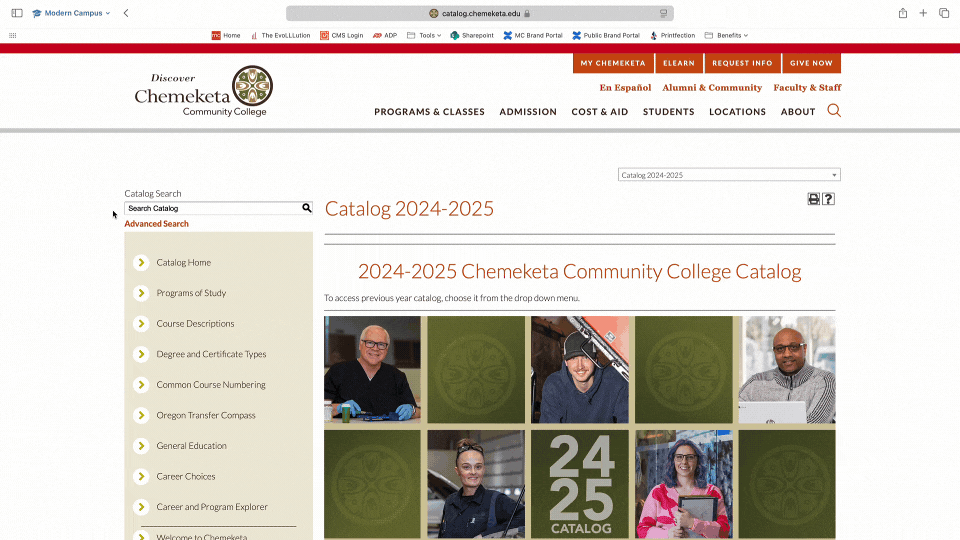Click the GIVE NOW button
960x540 pixels.
tap(811, 63)
